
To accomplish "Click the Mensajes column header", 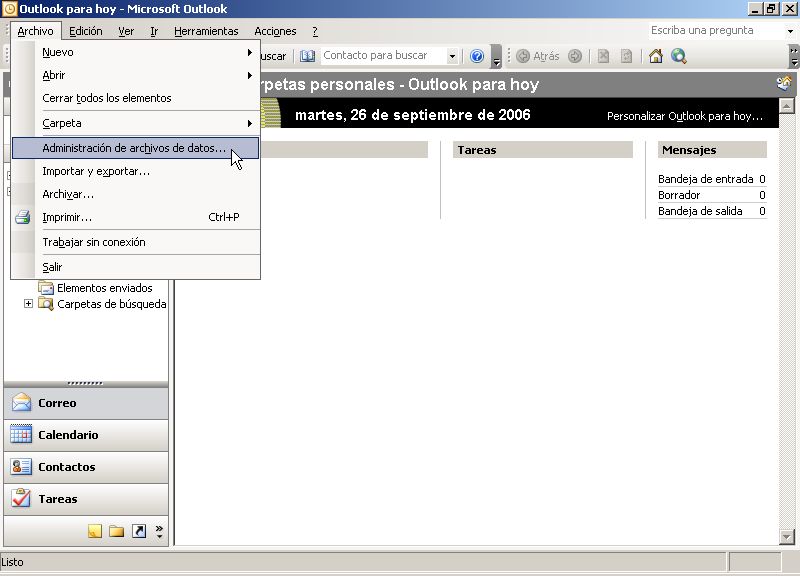I will point(712,150).
